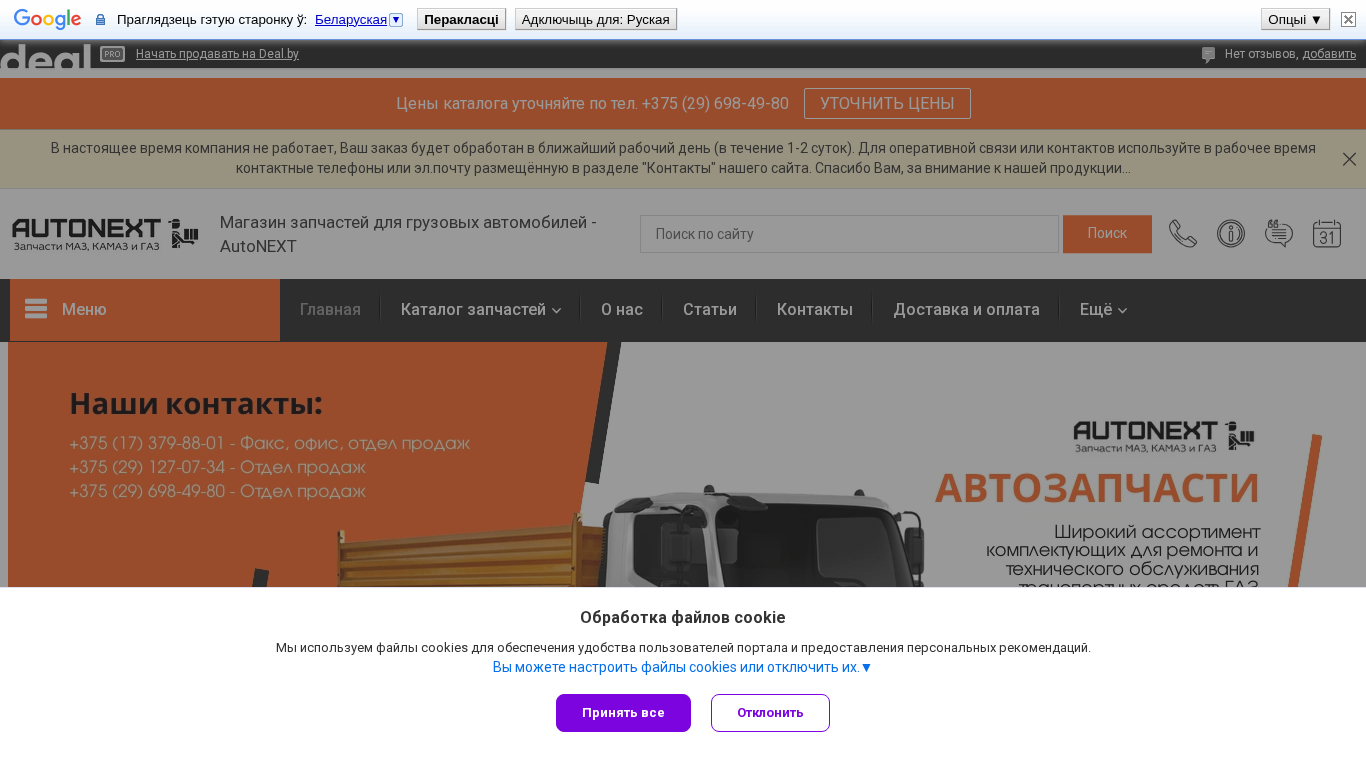Select the Беларуская language link
This screenshot has height=768, width=1366.
coord(351,19)
